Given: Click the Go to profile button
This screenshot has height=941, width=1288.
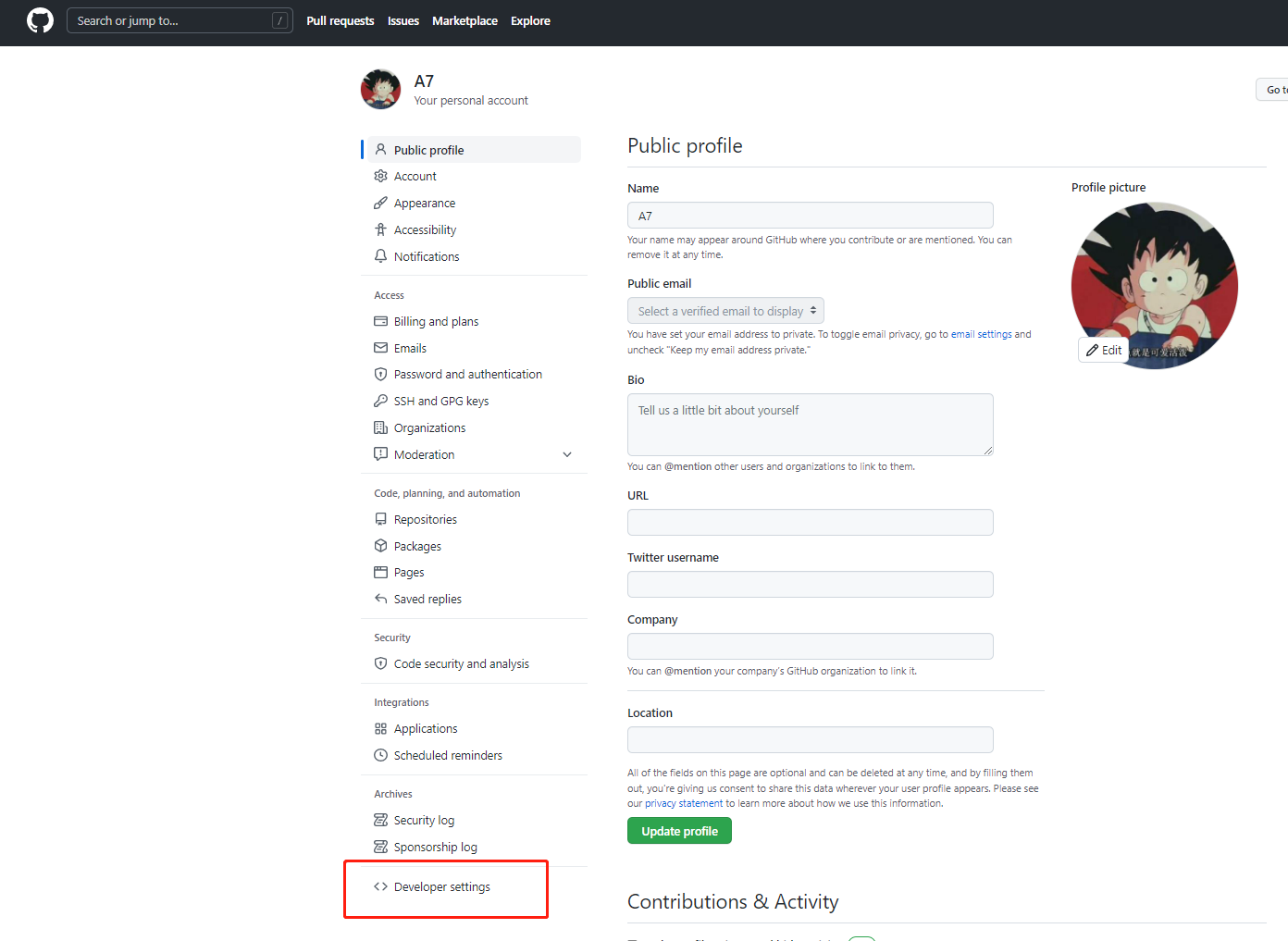Looking at the screenshot, I should coord(1272,89).
